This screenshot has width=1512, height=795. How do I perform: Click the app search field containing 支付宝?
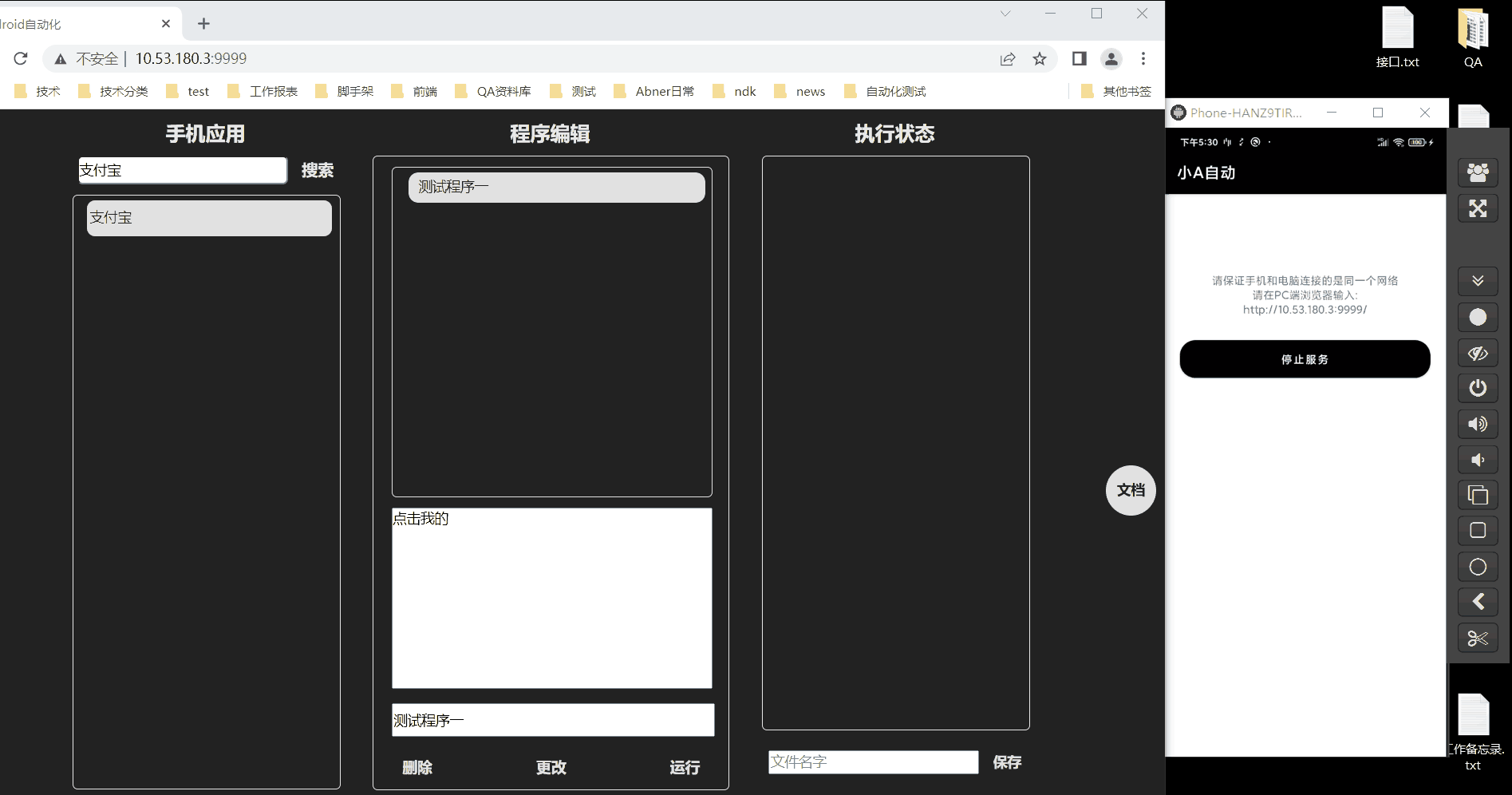(x=183, y=170)
